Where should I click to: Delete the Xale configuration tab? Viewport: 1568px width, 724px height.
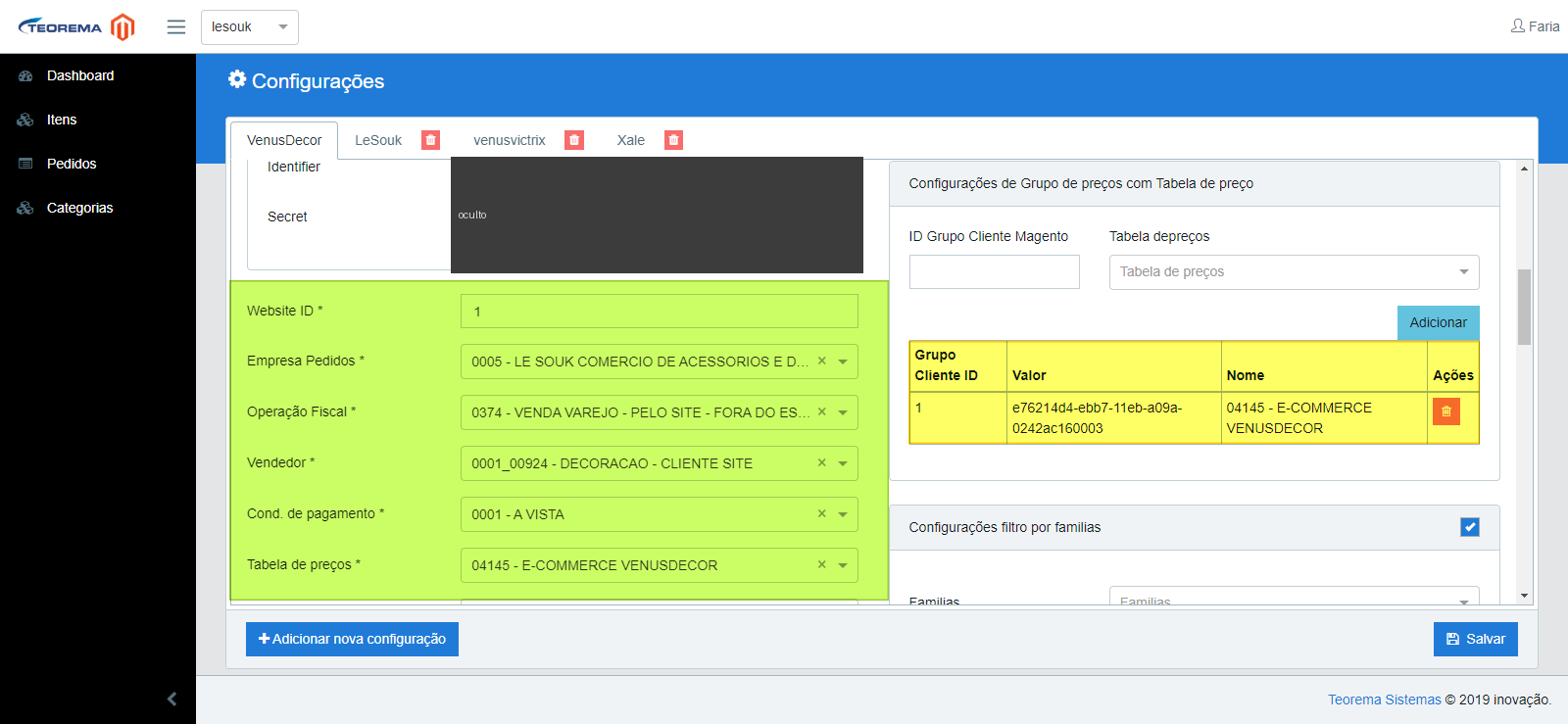coord(673,140)
